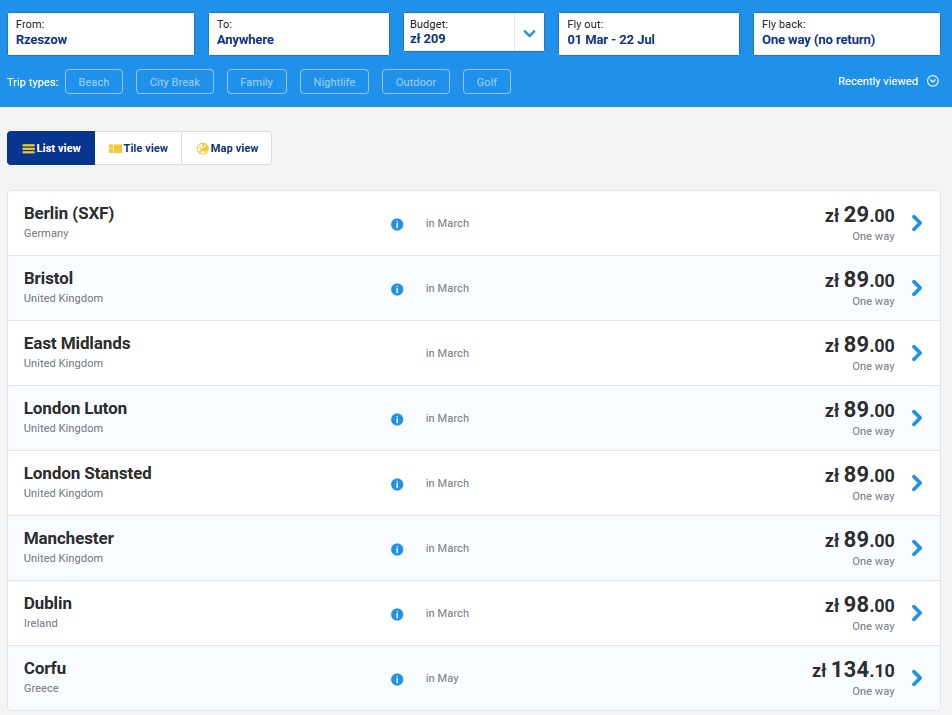Click the info icon next to Berlin (SXF)
This screenshot has width=952, height=715.
(x=397, y=224)
